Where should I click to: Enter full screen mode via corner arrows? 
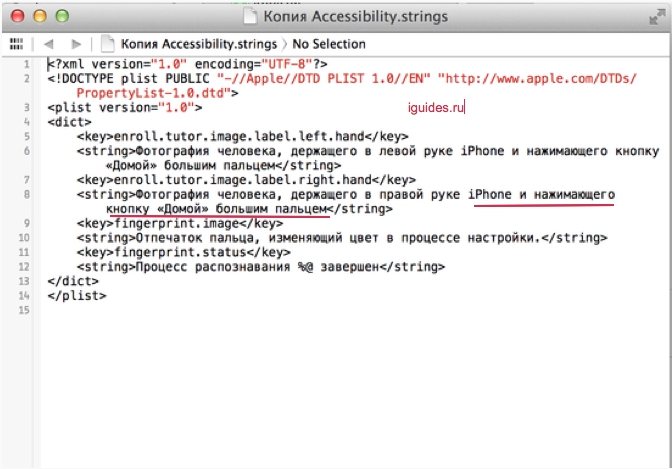(655, 16)
